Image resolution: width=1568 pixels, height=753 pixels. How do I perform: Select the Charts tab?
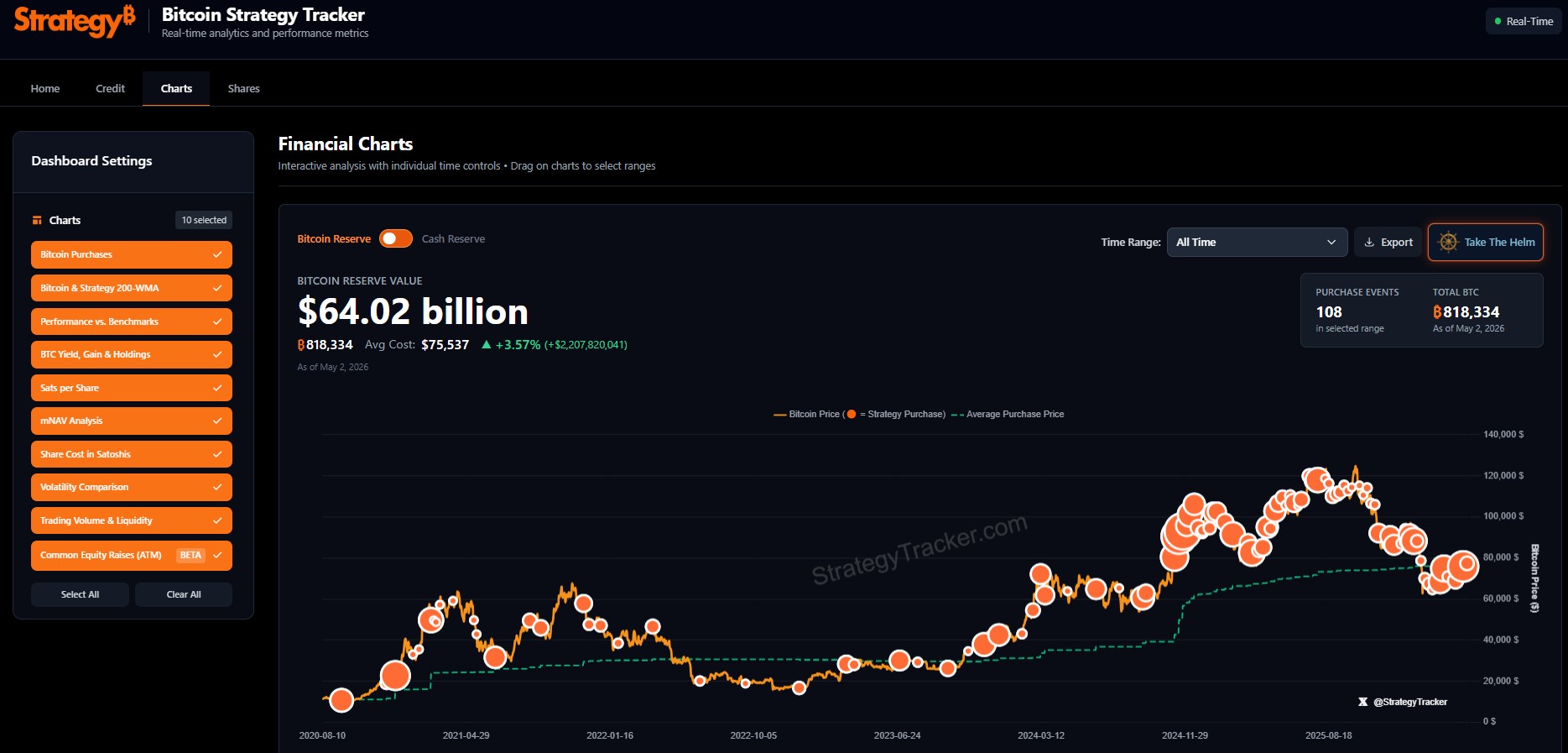[176, 89]
